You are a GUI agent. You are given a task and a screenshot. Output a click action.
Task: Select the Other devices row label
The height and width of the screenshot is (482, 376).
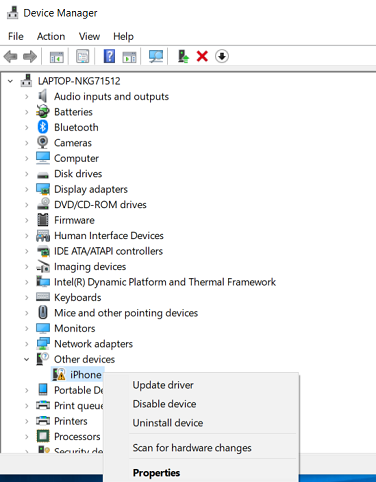pos(84,359)
